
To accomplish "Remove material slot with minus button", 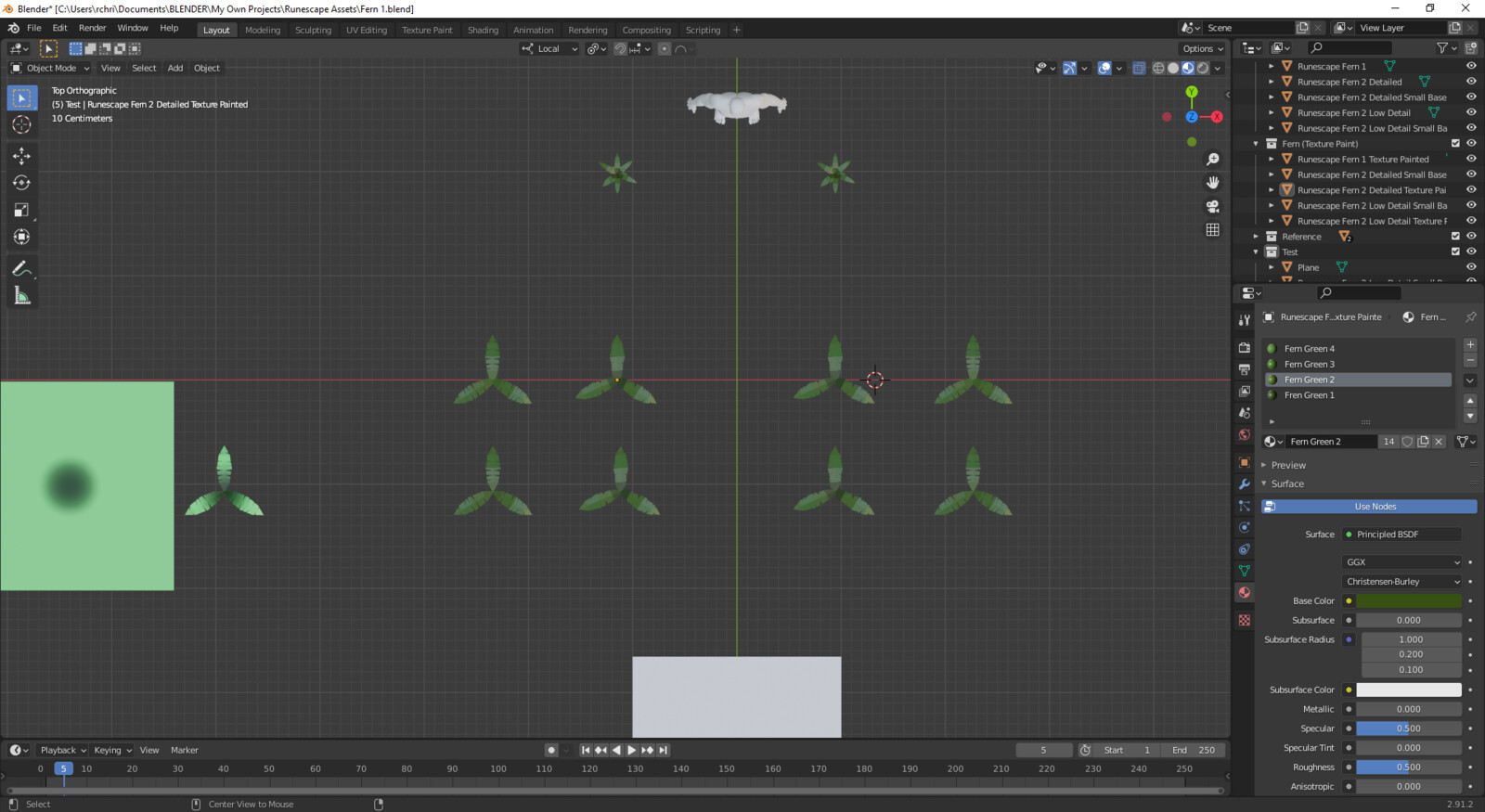I will [1470, 360].
